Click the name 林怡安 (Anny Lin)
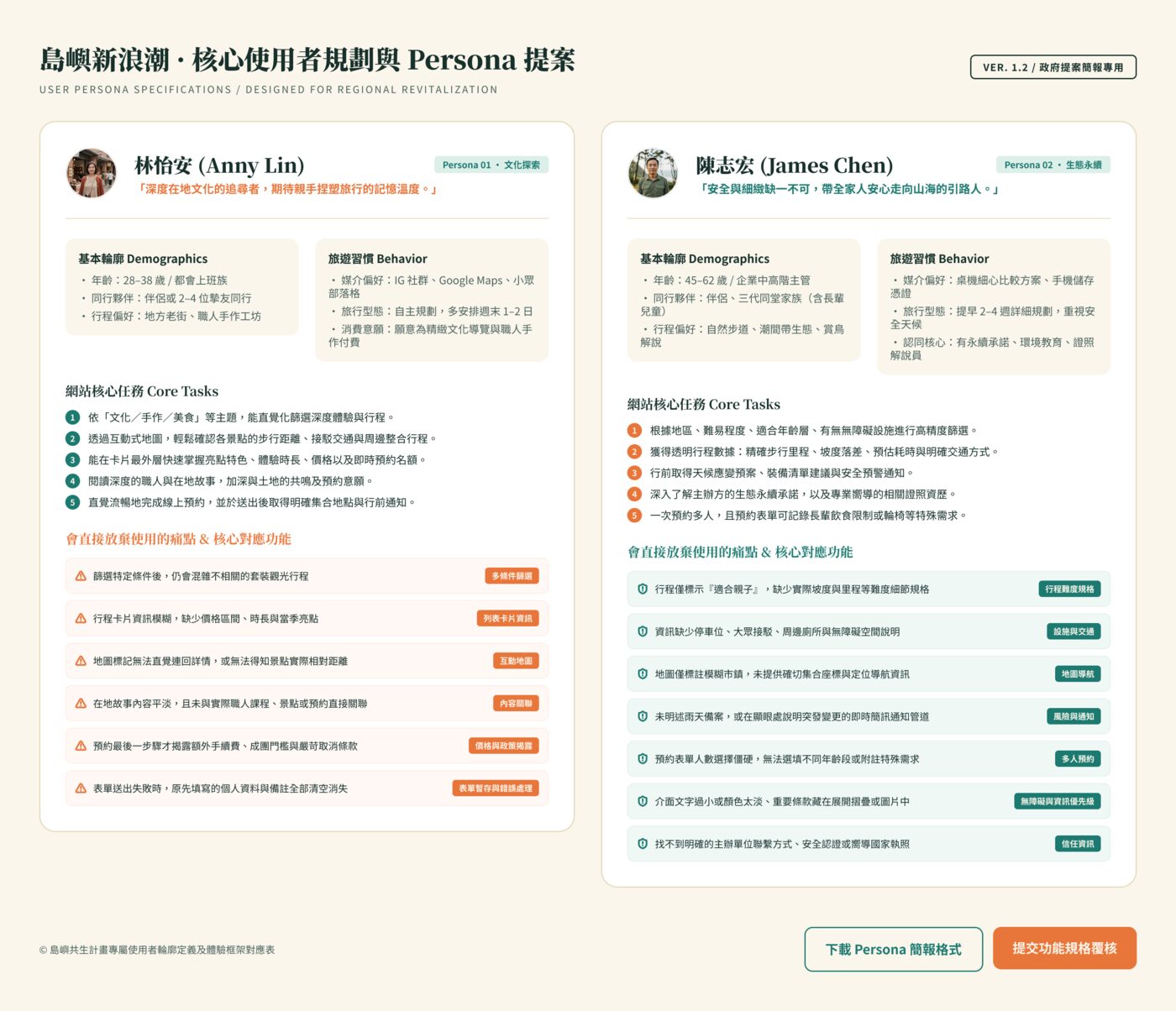 click(x=219, y=165)
